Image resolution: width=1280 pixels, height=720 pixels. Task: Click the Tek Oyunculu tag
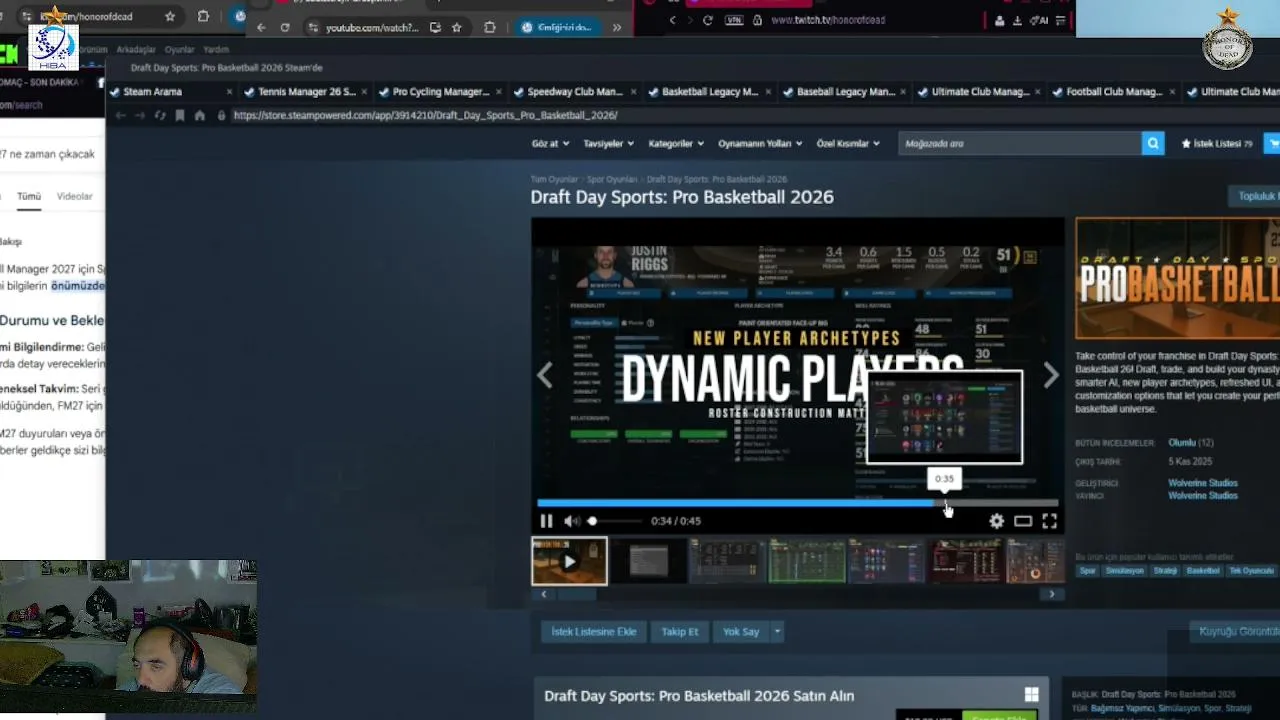click(1250, 571)
